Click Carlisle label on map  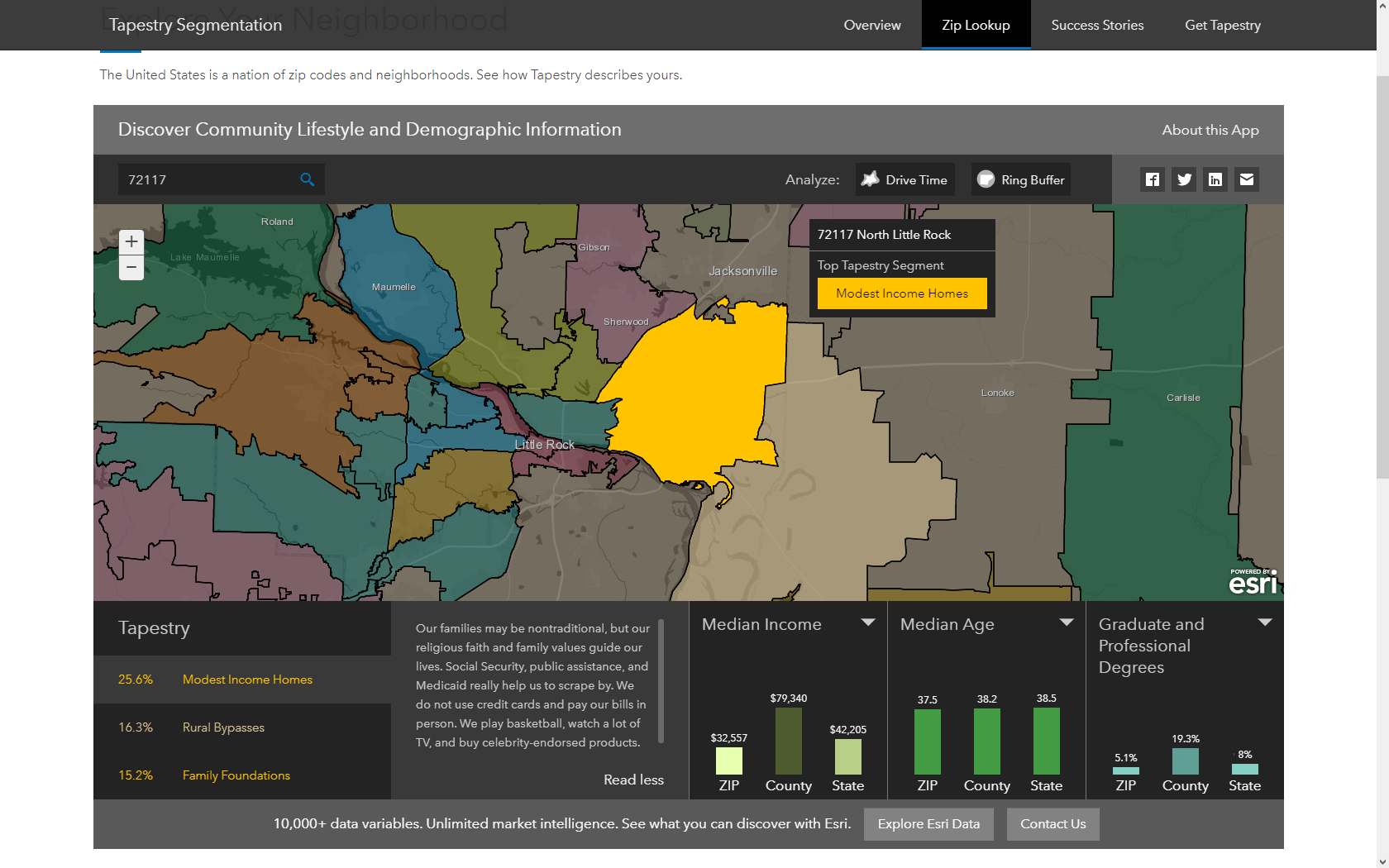click(x=1183, y=398)
